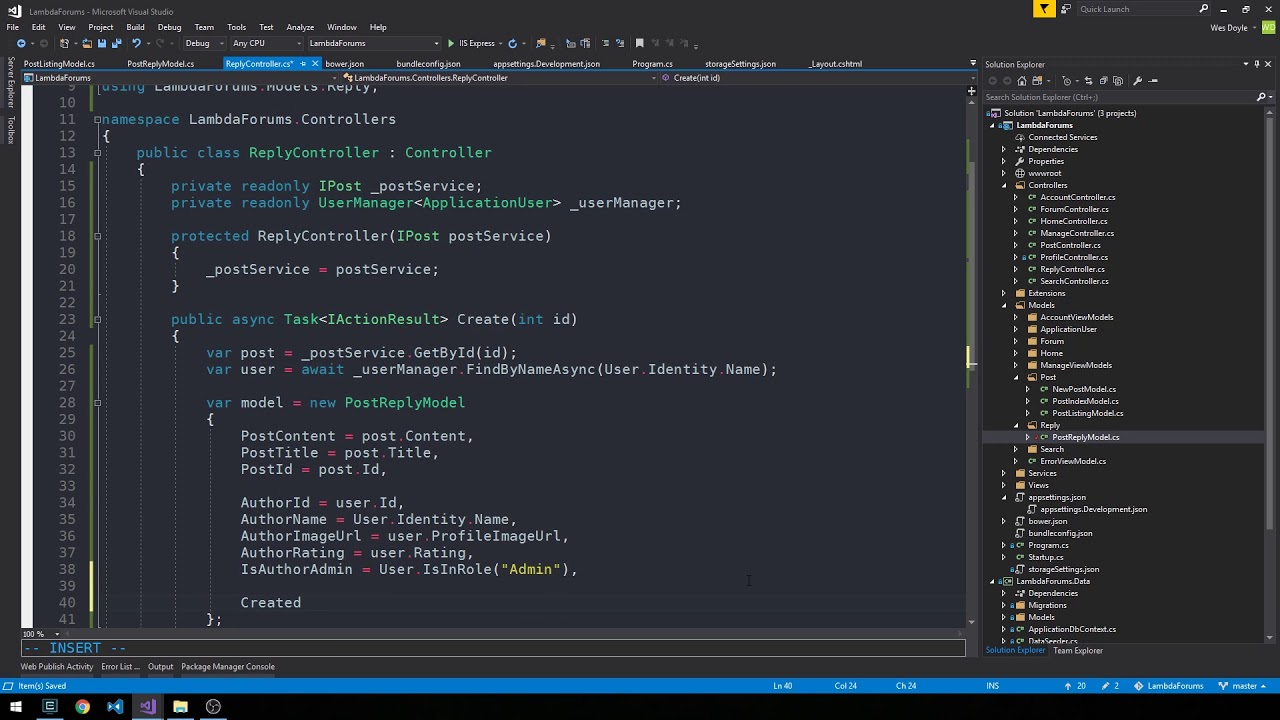The height and width of the screenshot is (720, 1280).
Task: Collapse the Controllers folder in Solution Explorer
Action: pyautogui.click(x=1004, y=186)
